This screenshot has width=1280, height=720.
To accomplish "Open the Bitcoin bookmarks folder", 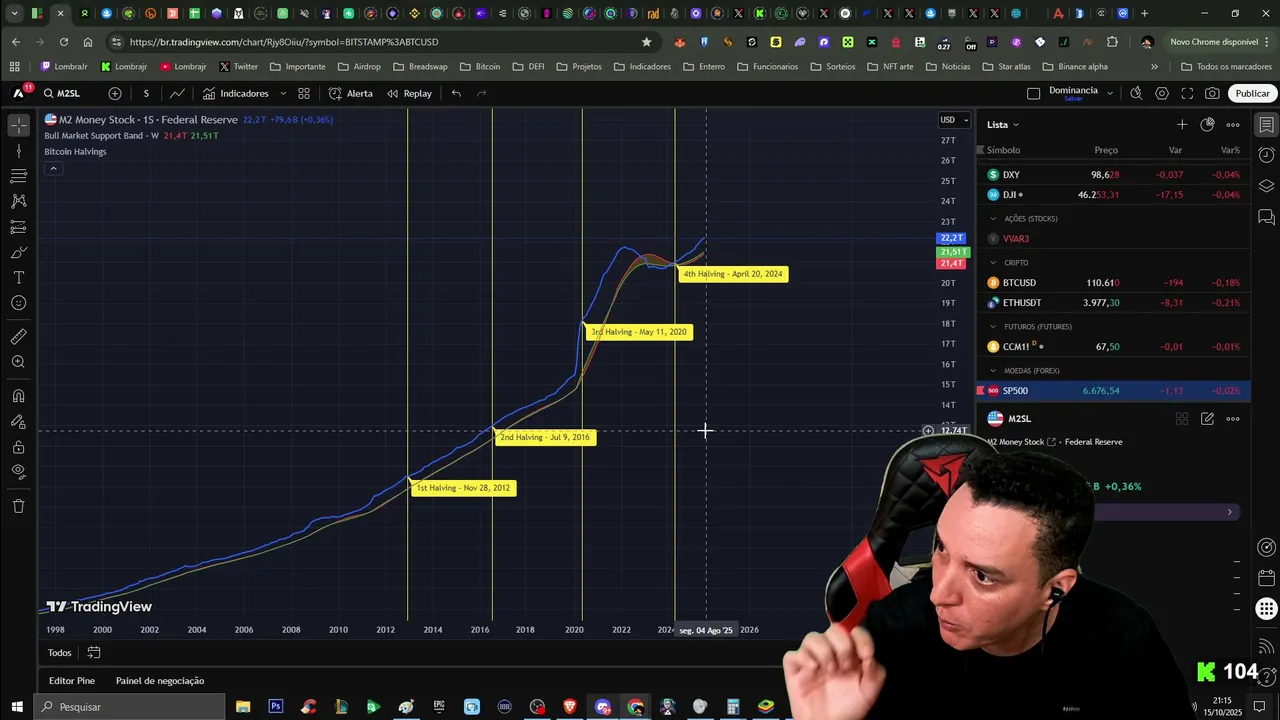I will [480, 67].
